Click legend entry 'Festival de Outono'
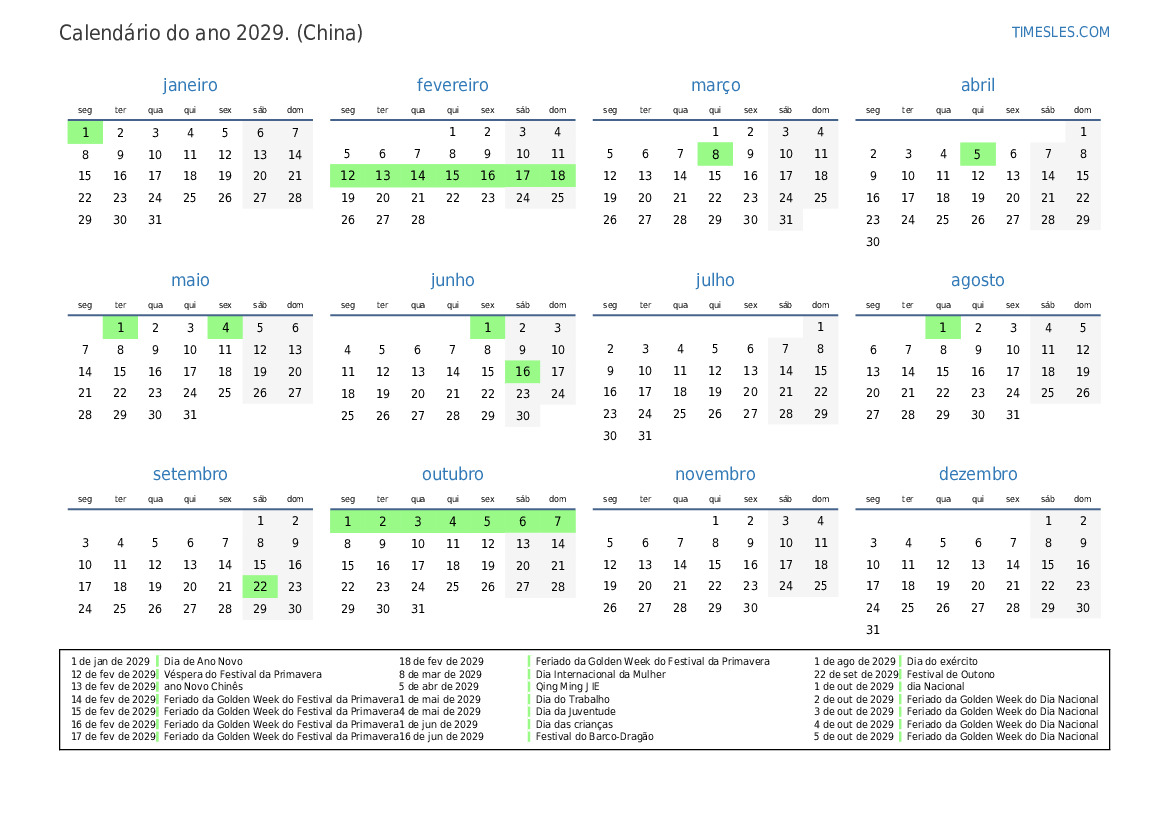Viewport: 1169px width, 827px height. (951, 674)
